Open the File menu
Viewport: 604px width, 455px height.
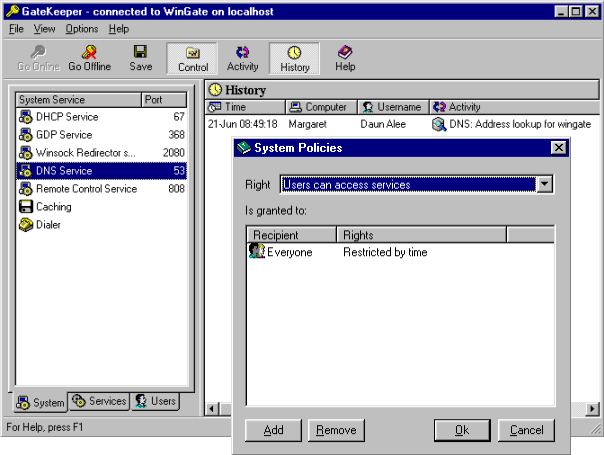coord(16,29)
